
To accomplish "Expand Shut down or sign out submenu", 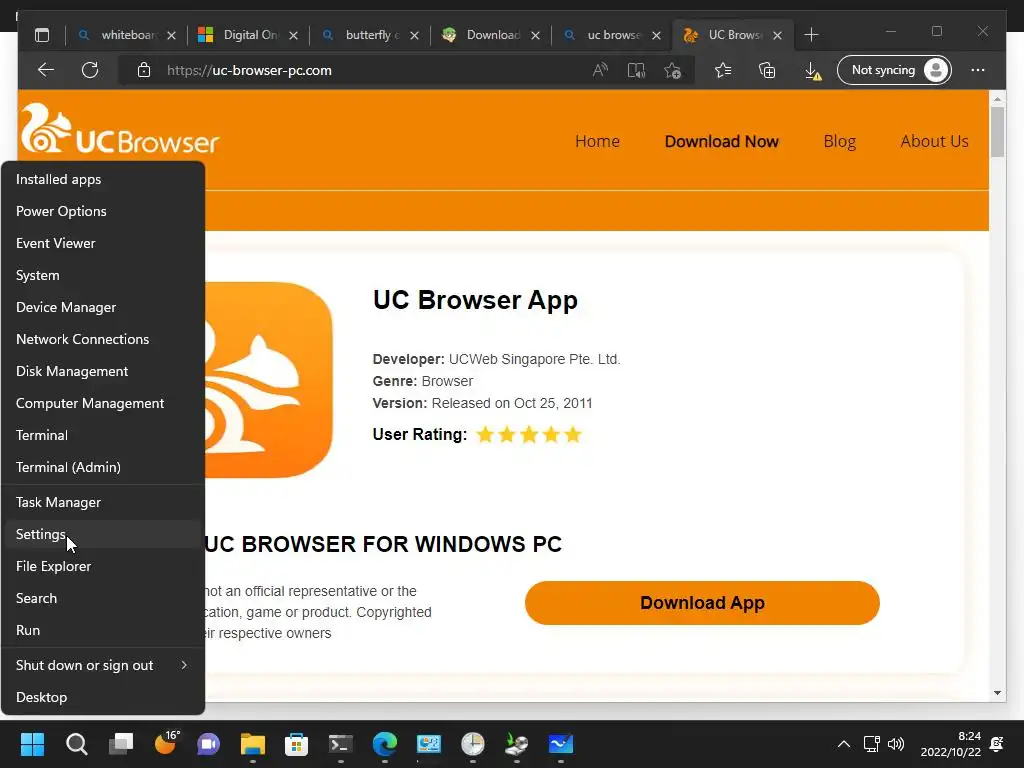I will click(x=103, y=665).
